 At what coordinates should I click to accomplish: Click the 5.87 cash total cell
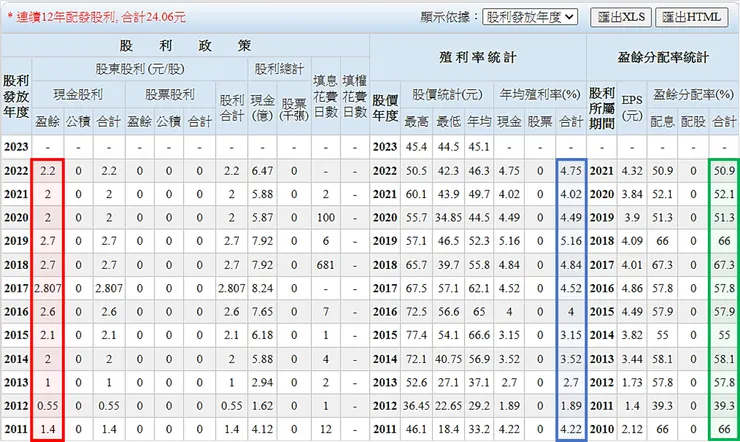(x=262, y=218)
